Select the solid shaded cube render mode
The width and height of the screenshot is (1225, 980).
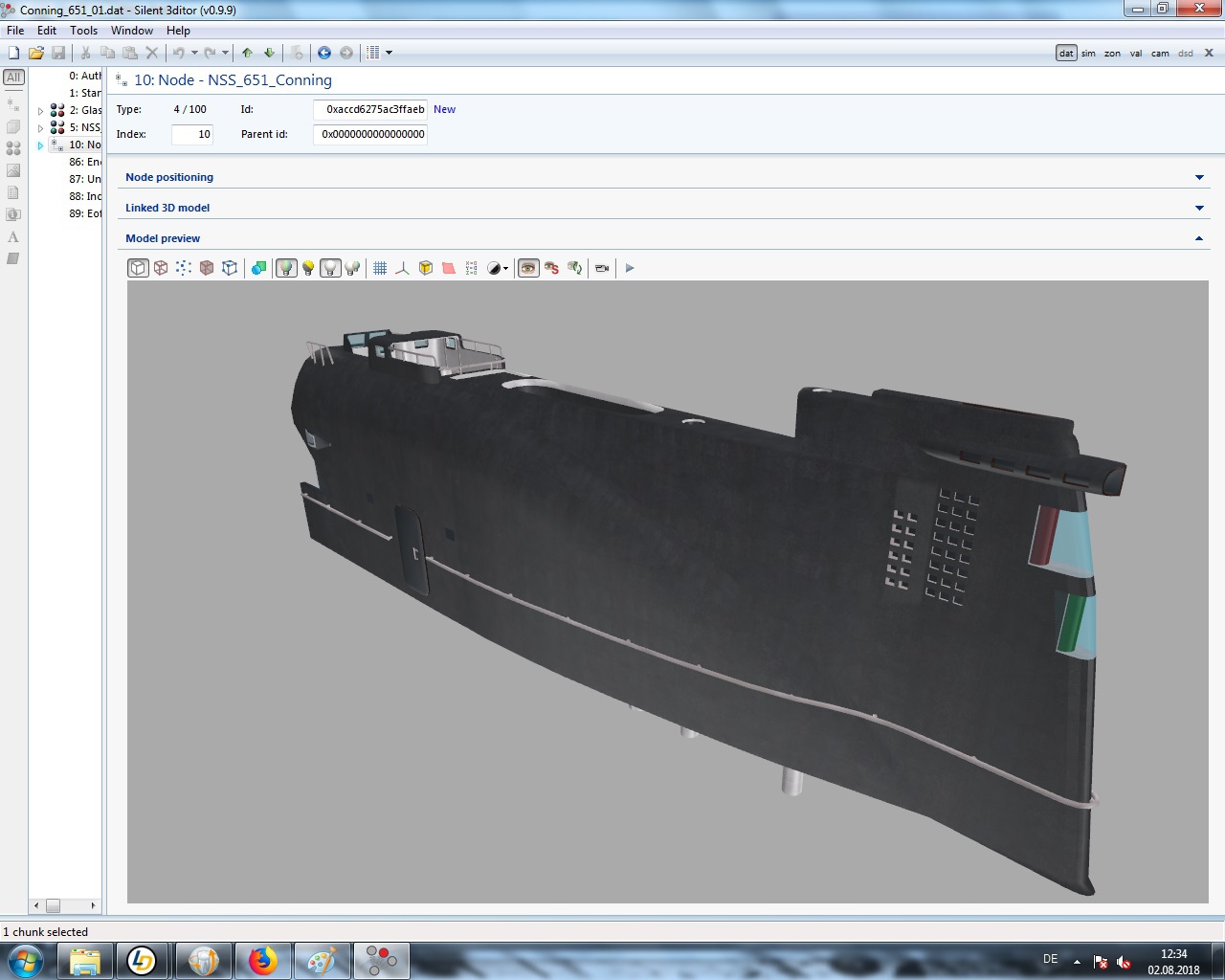point(138,268)
